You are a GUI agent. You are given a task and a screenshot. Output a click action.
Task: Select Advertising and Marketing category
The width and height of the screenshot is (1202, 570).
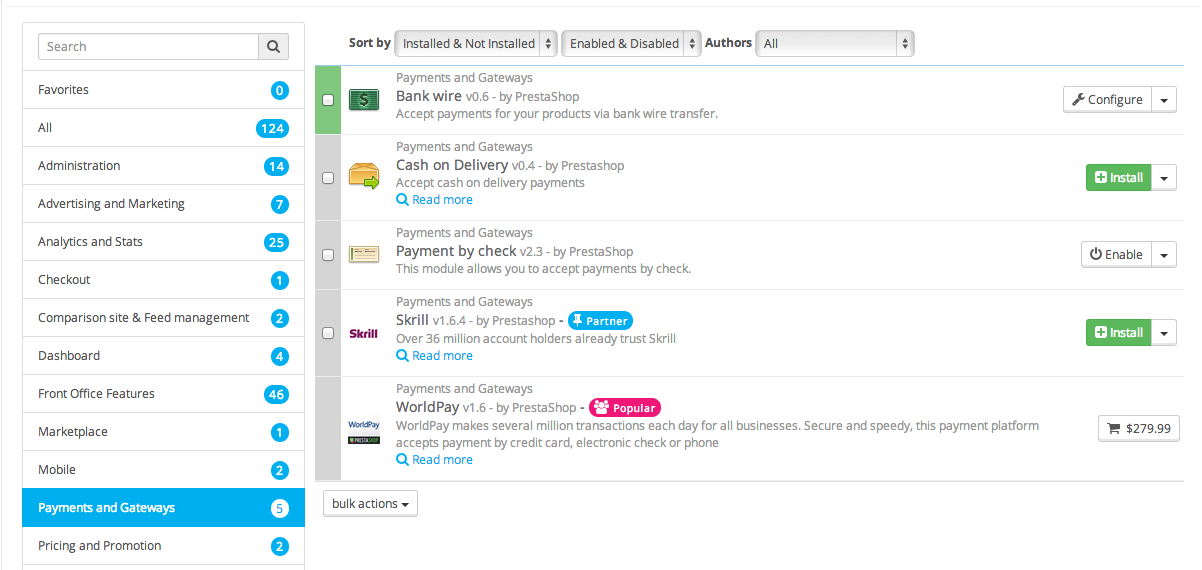pos(163,204)
